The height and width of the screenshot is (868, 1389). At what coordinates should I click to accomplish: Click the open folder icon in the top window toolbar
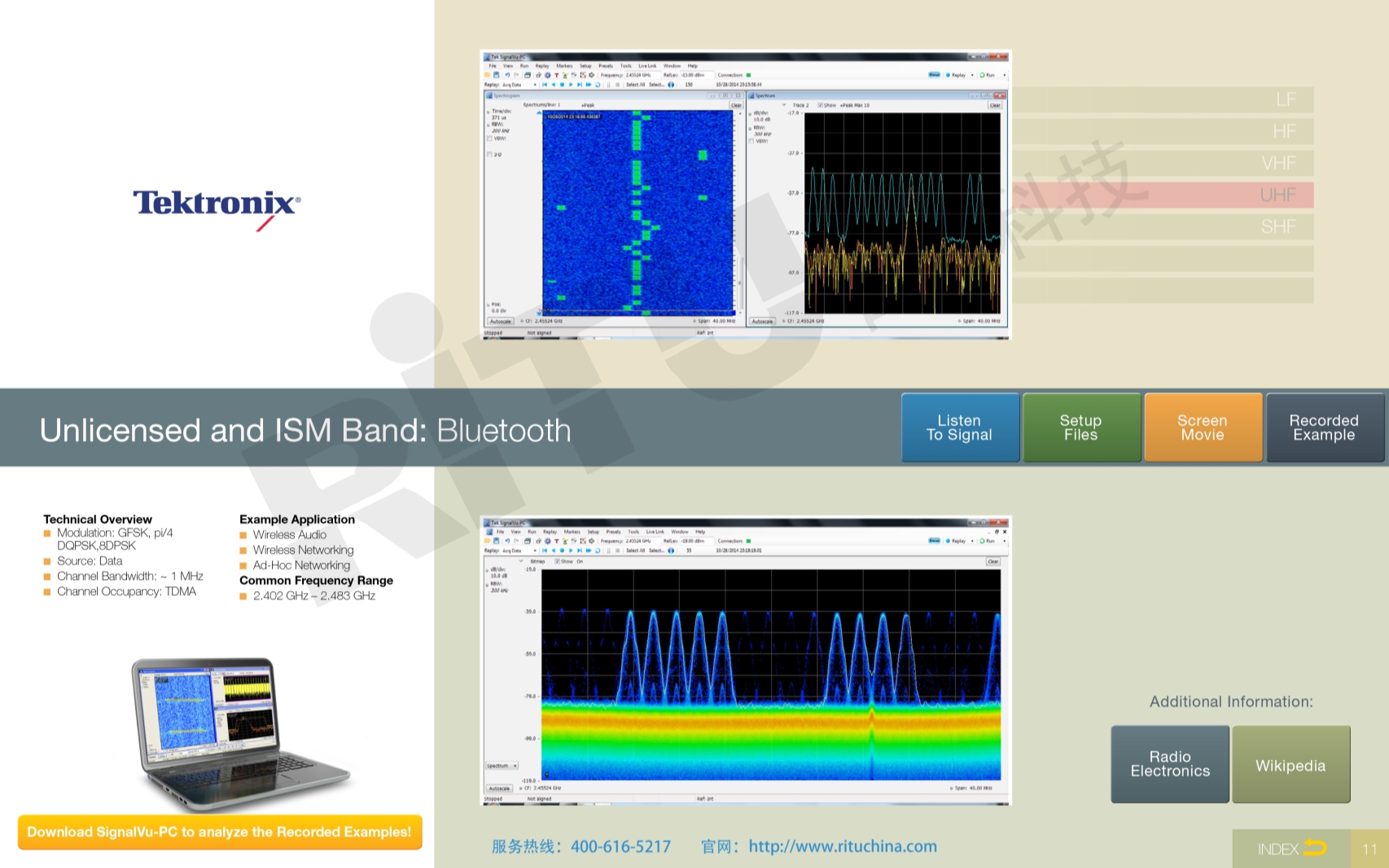tap(488, 75)
